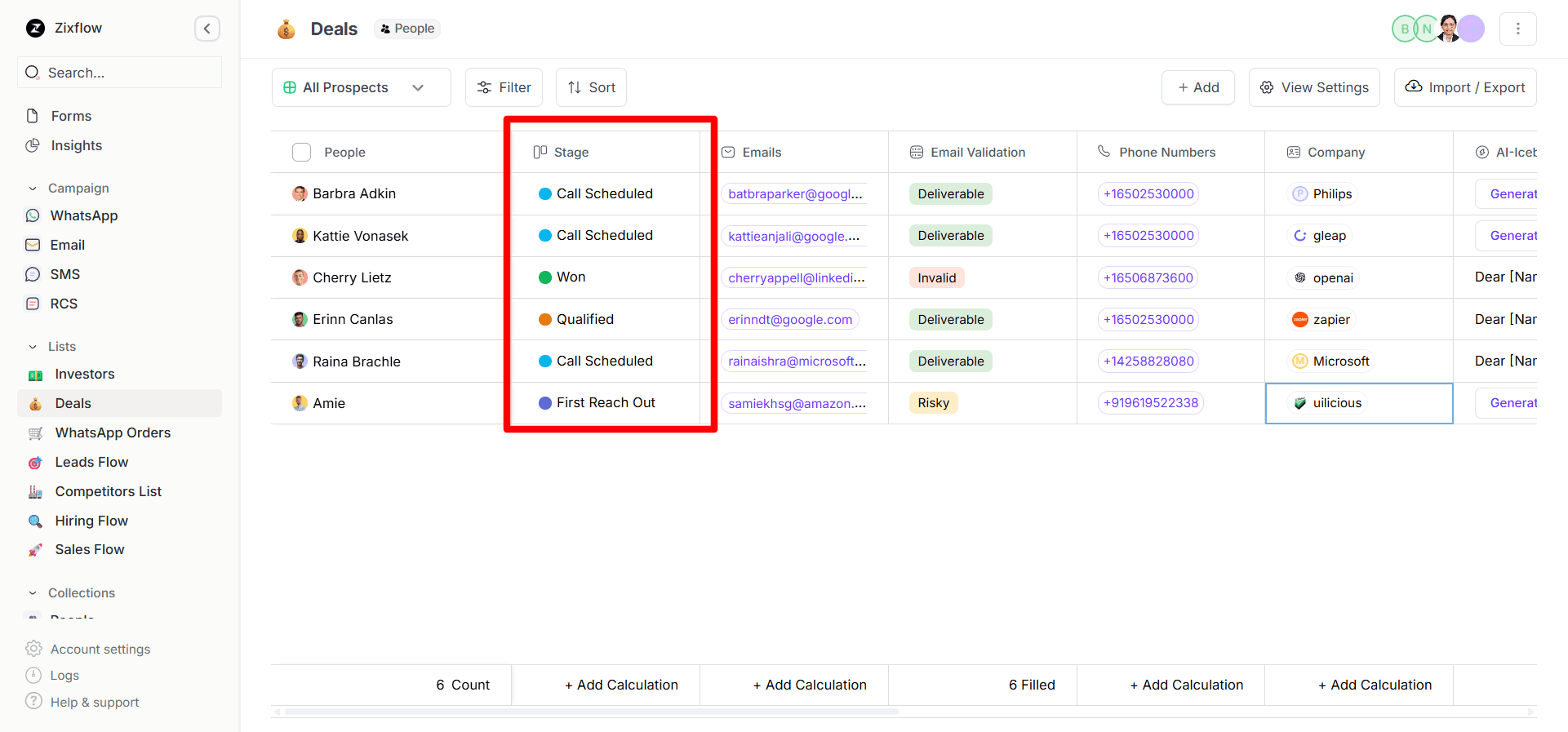Click the zapier company chip
This screenshot has width=1568, height=732.
click(x=1321, y=320)
